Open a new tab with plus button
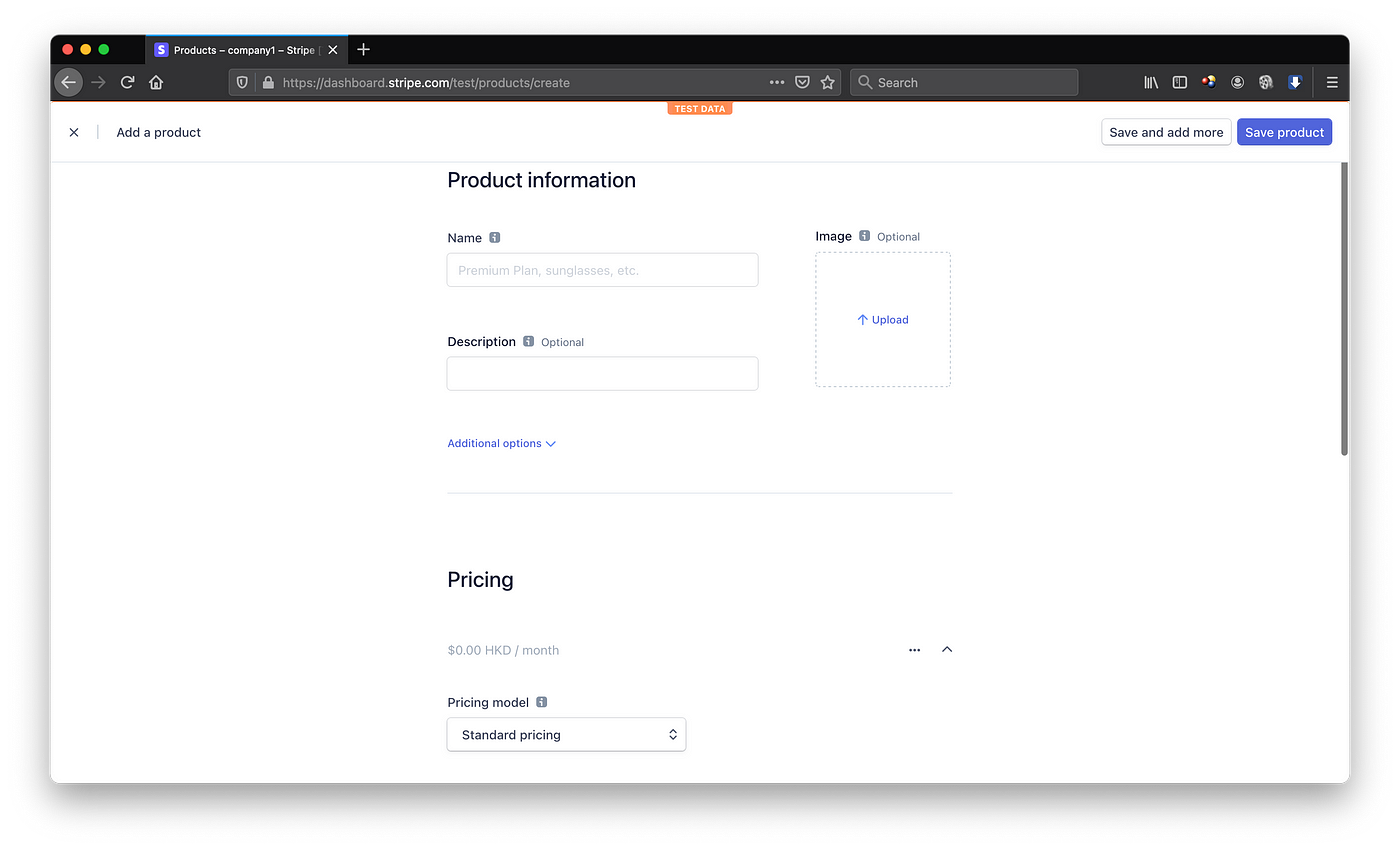Image resolution: width=1400 pixels, height=850 pixels. (x=363, y=49)
